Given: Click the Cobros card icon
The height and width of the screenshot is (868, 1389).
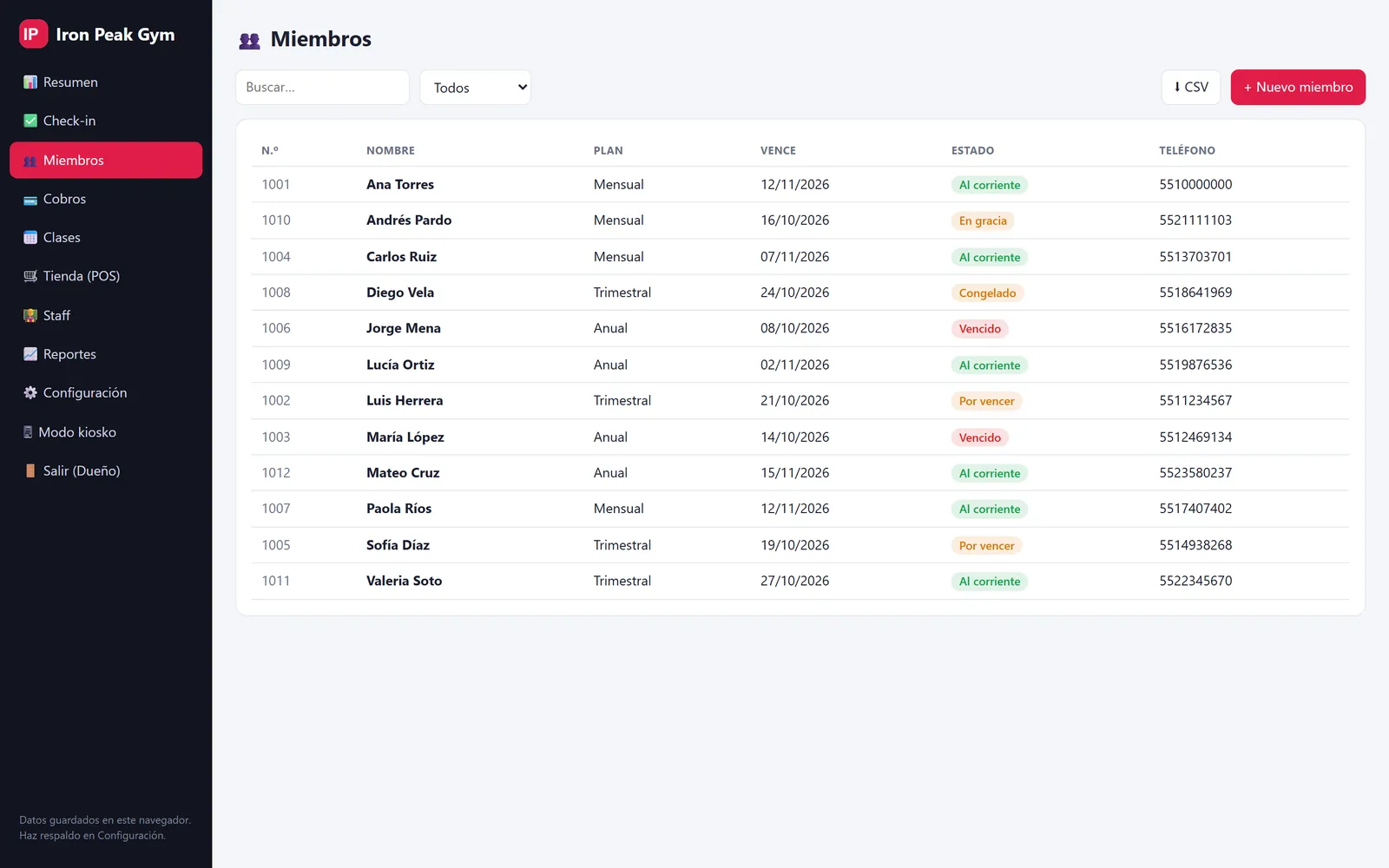Looking at the screenshot, I should (30, 200).
